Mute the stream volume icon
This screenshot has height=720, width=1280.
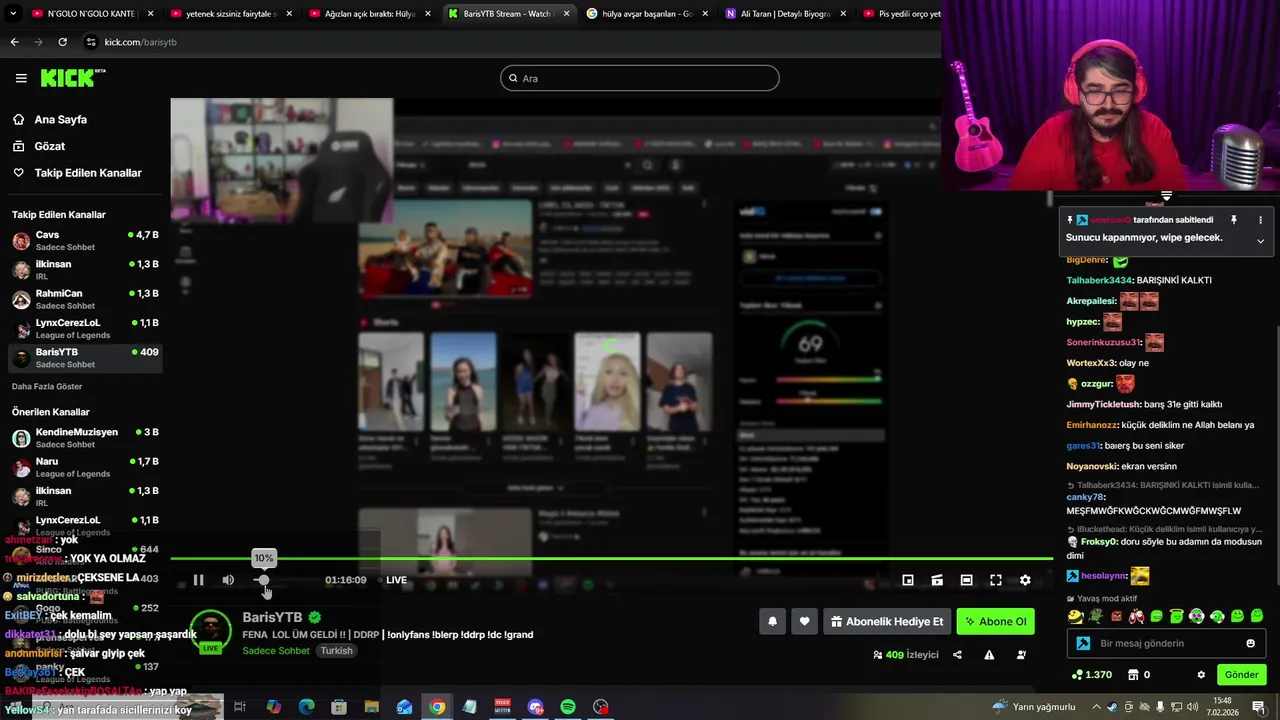[x=228, y=580]
